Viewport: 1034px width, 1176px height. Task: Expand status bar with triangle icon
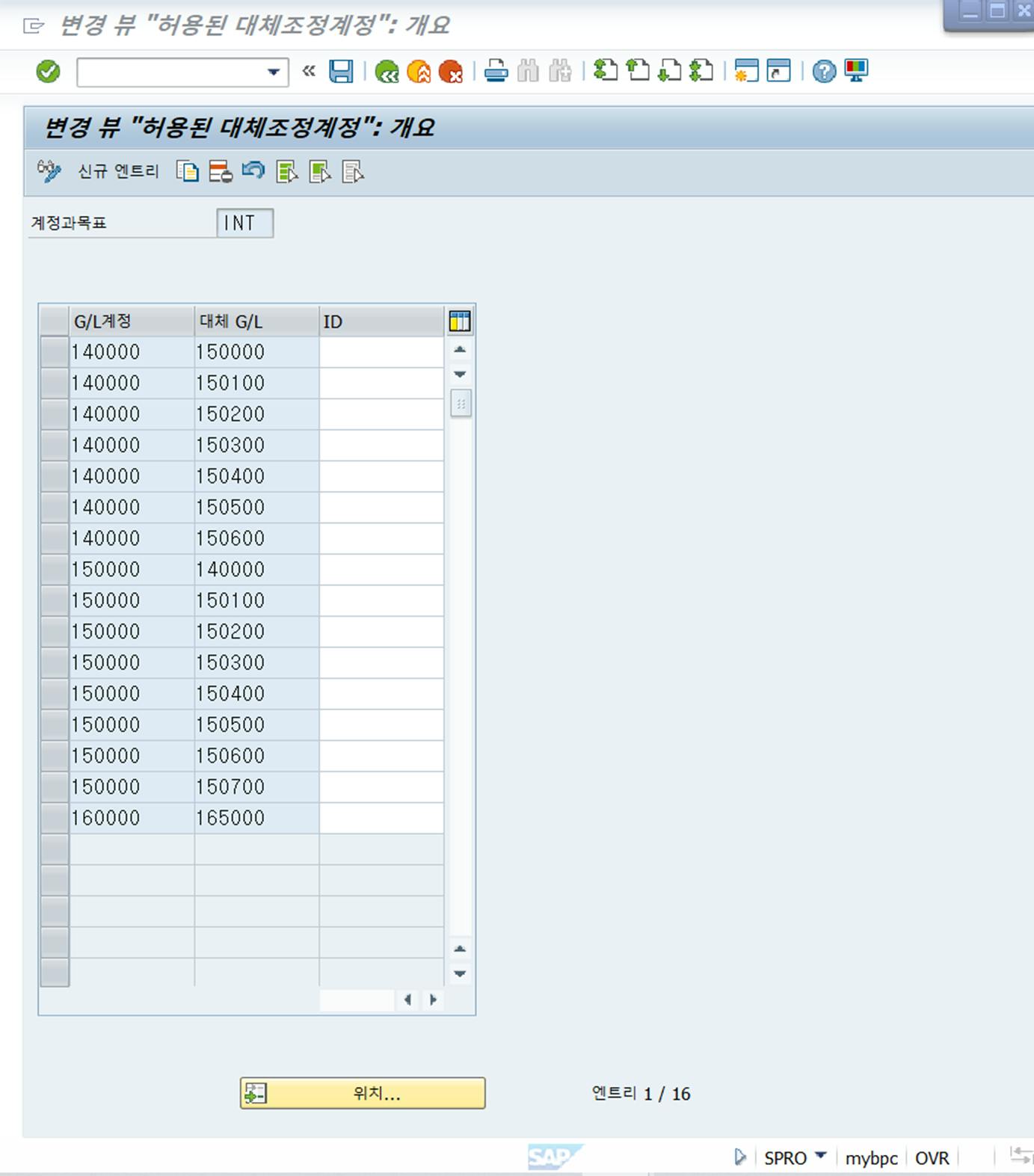pos(739,1157)
